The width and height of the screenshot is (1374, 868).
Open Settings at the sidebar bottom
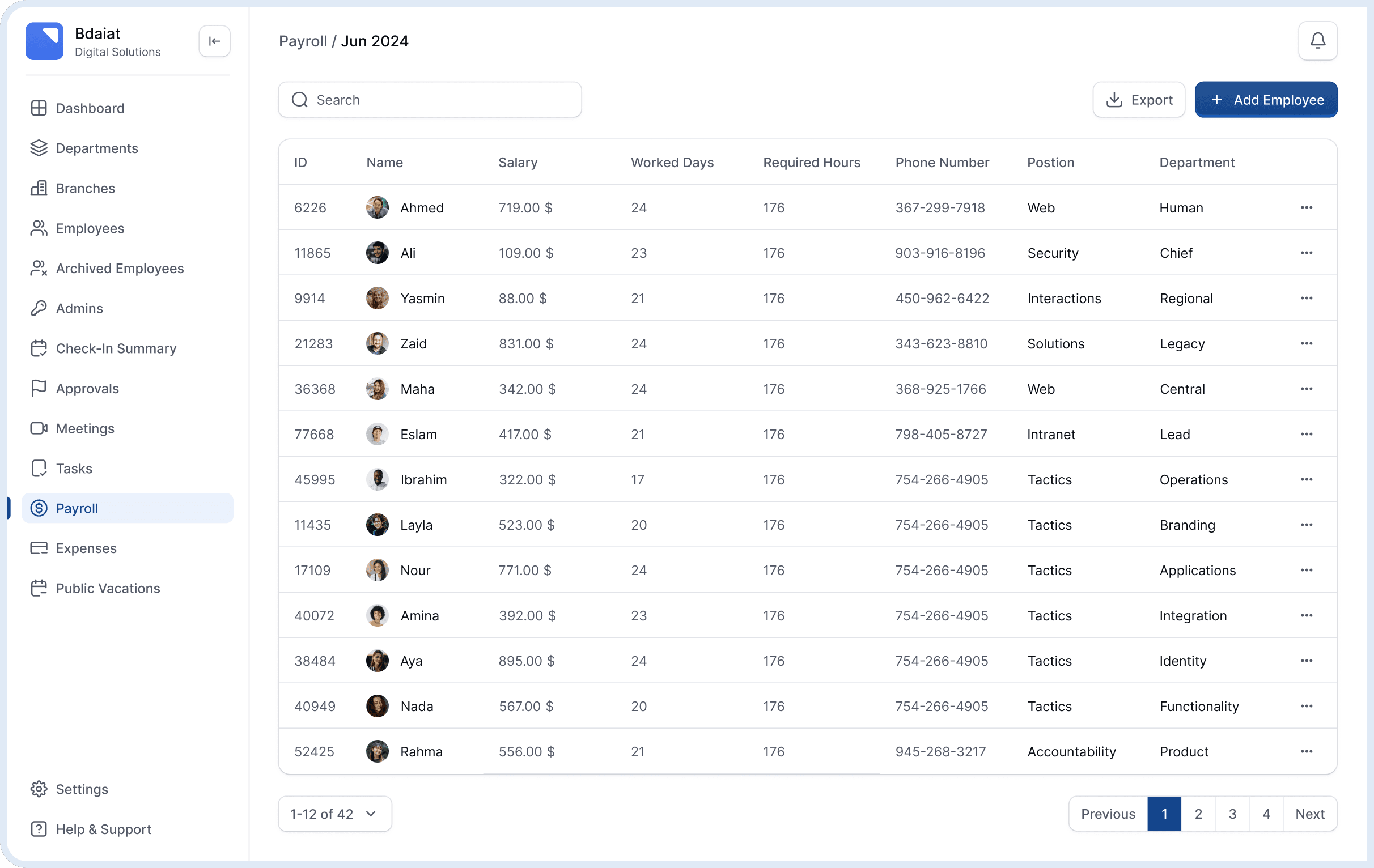tap(82, 789)
